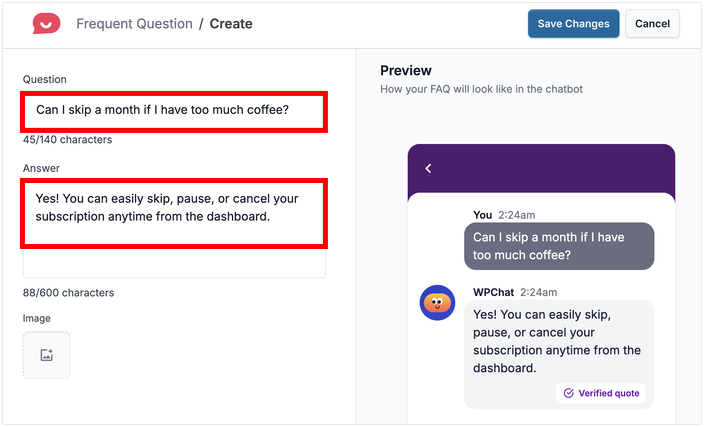Viewport: 704px width, 427px height.
Task: Open the Frequent Question breadcrumb
Action: (x=134, y=23)
